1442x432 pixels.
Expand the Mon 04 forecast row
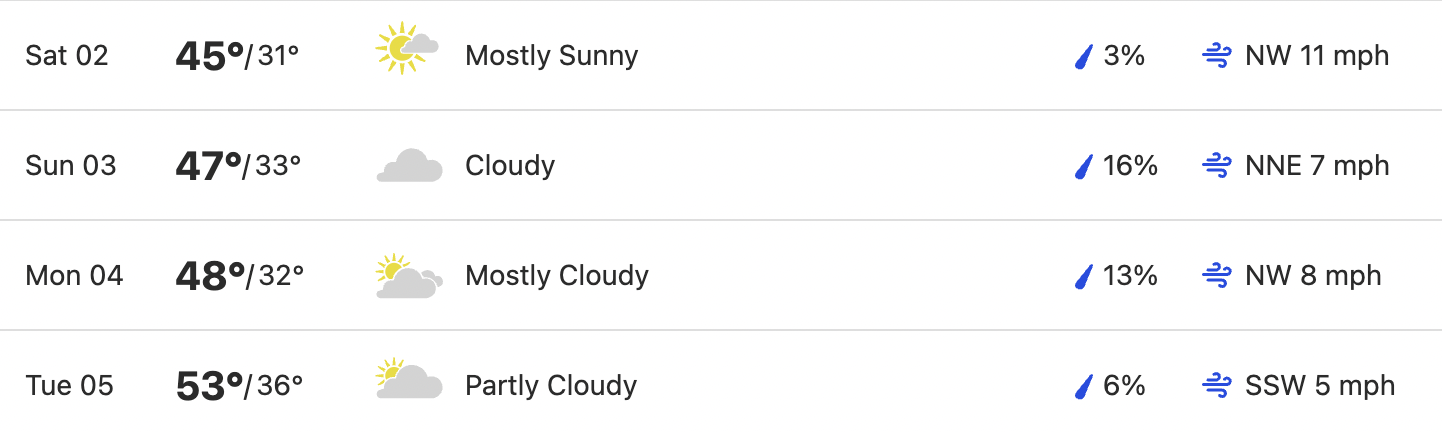721,275
